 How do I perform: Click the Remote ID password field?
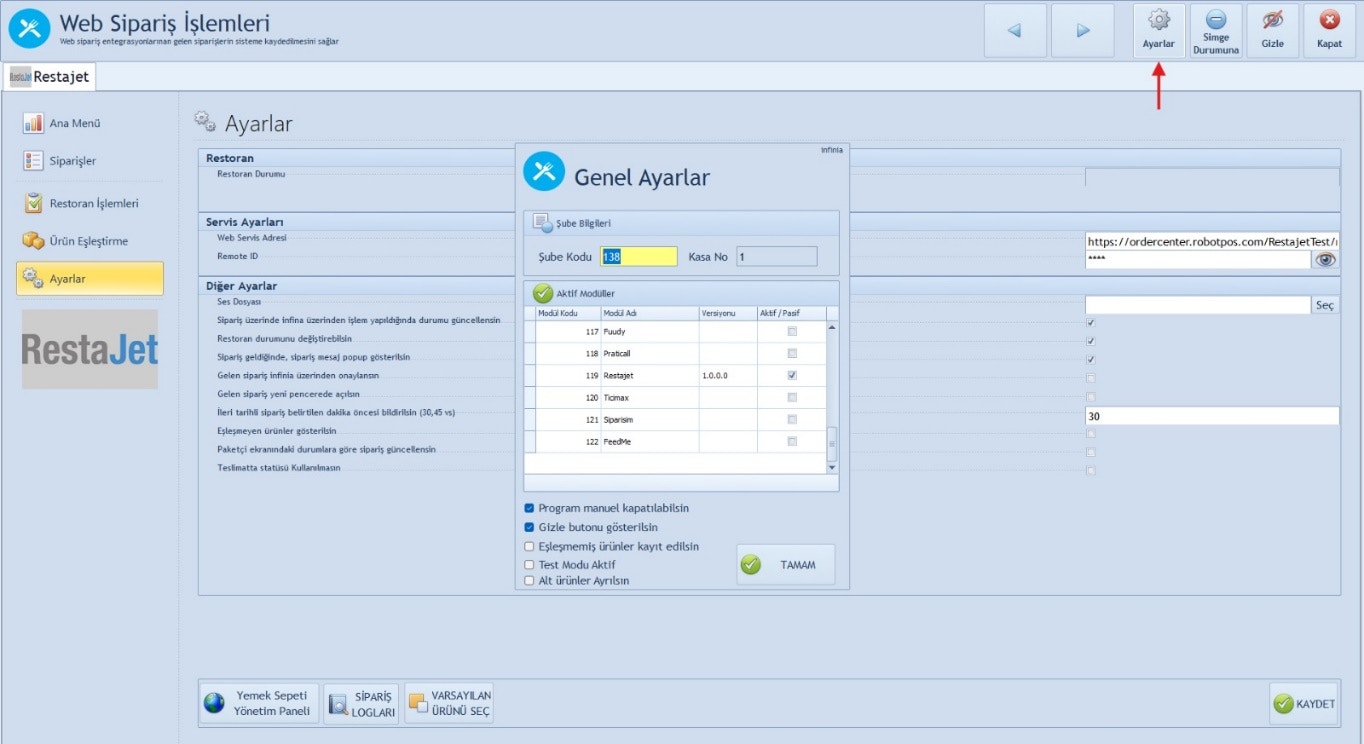tap(1198, 259)
